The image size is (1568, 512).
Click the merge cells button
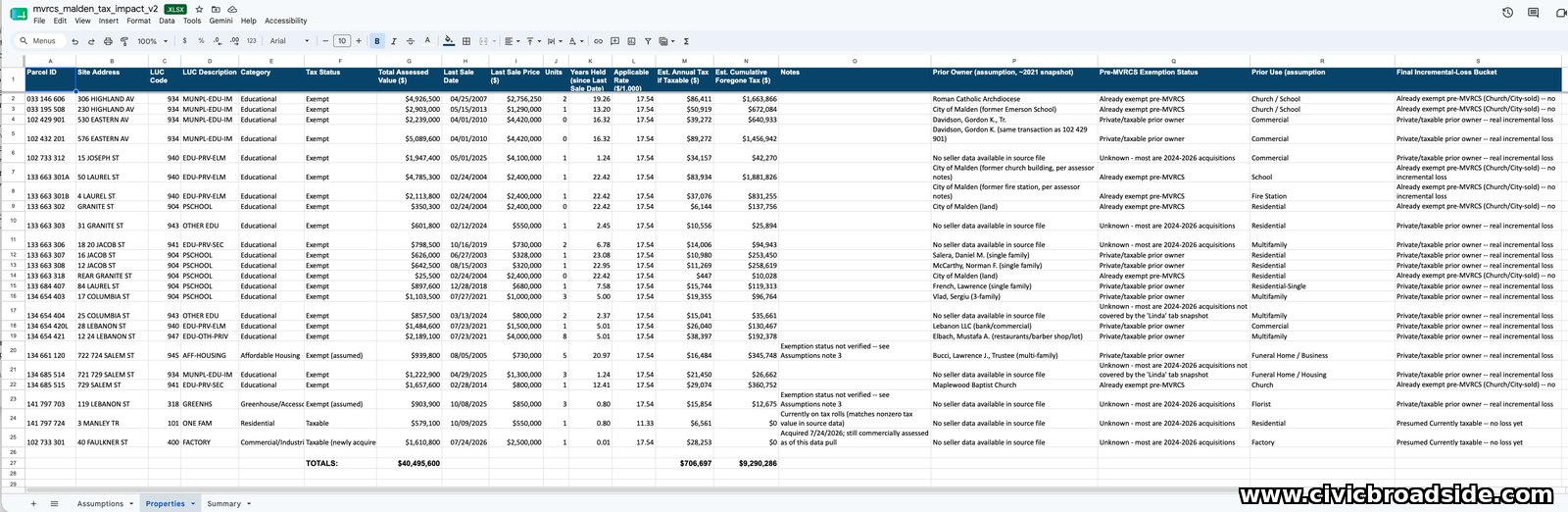(x=483, y=41)
